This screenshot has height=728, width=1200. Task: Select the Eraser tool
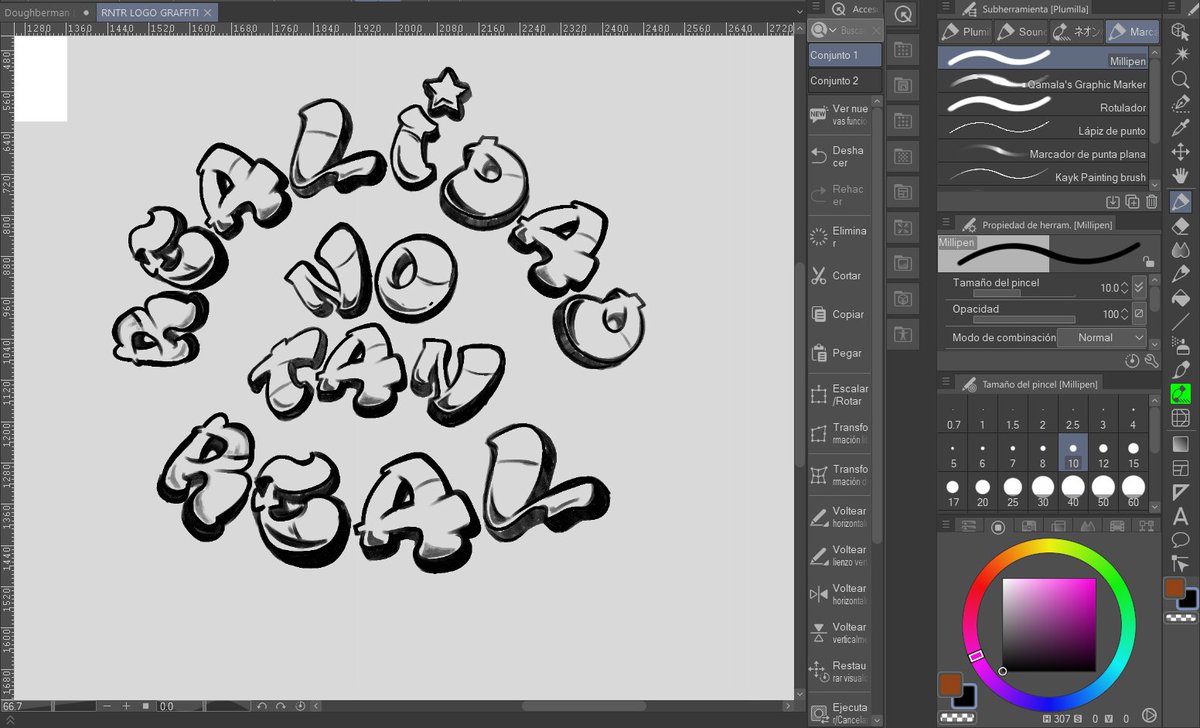[1180, 226]
